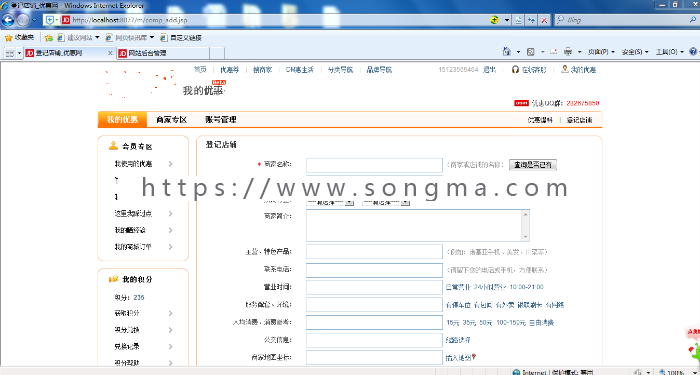This screenshot has height=375, width=700.
Task: Click the person icon in top right nav
Action: point(565,69)
